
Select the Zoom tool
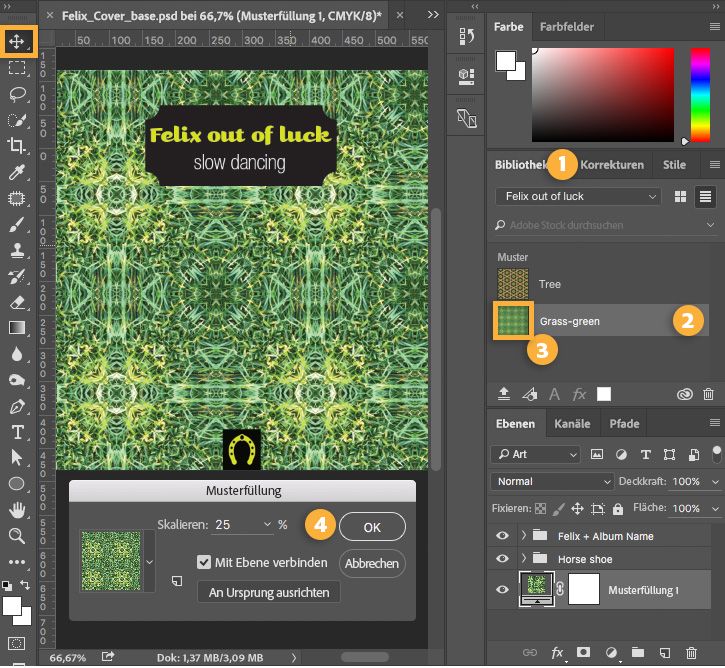17,536
